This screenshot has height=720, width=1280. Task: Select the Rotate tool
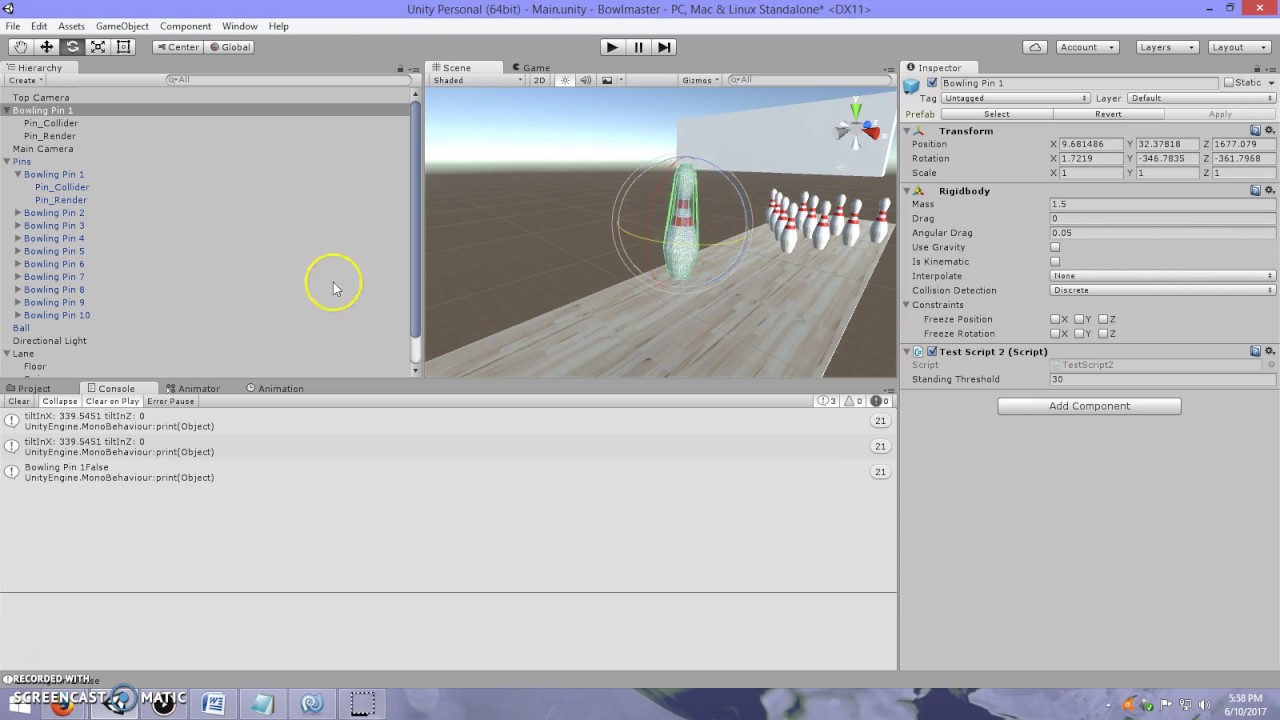click(73, 47)
